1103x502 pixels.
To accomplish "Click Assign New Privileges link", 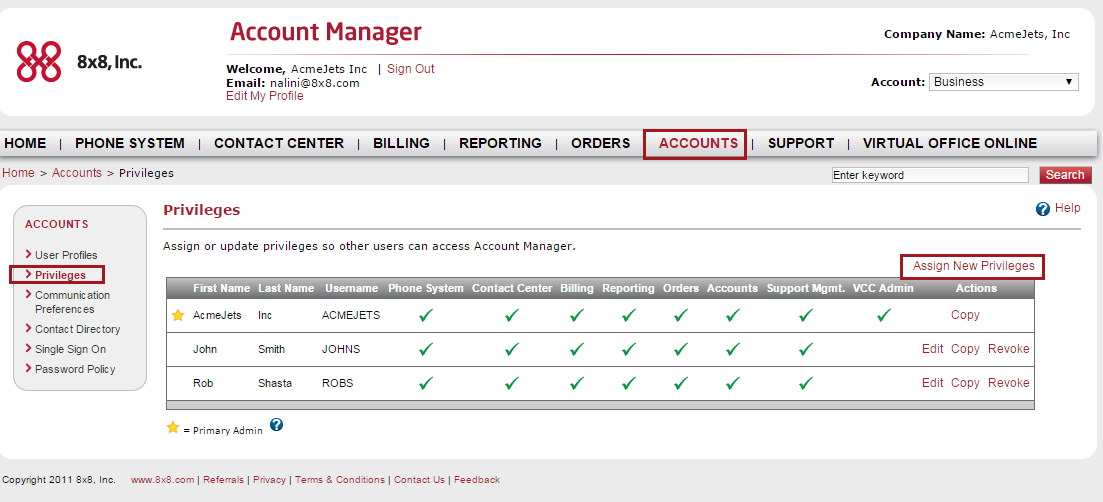I will point(974,266).
